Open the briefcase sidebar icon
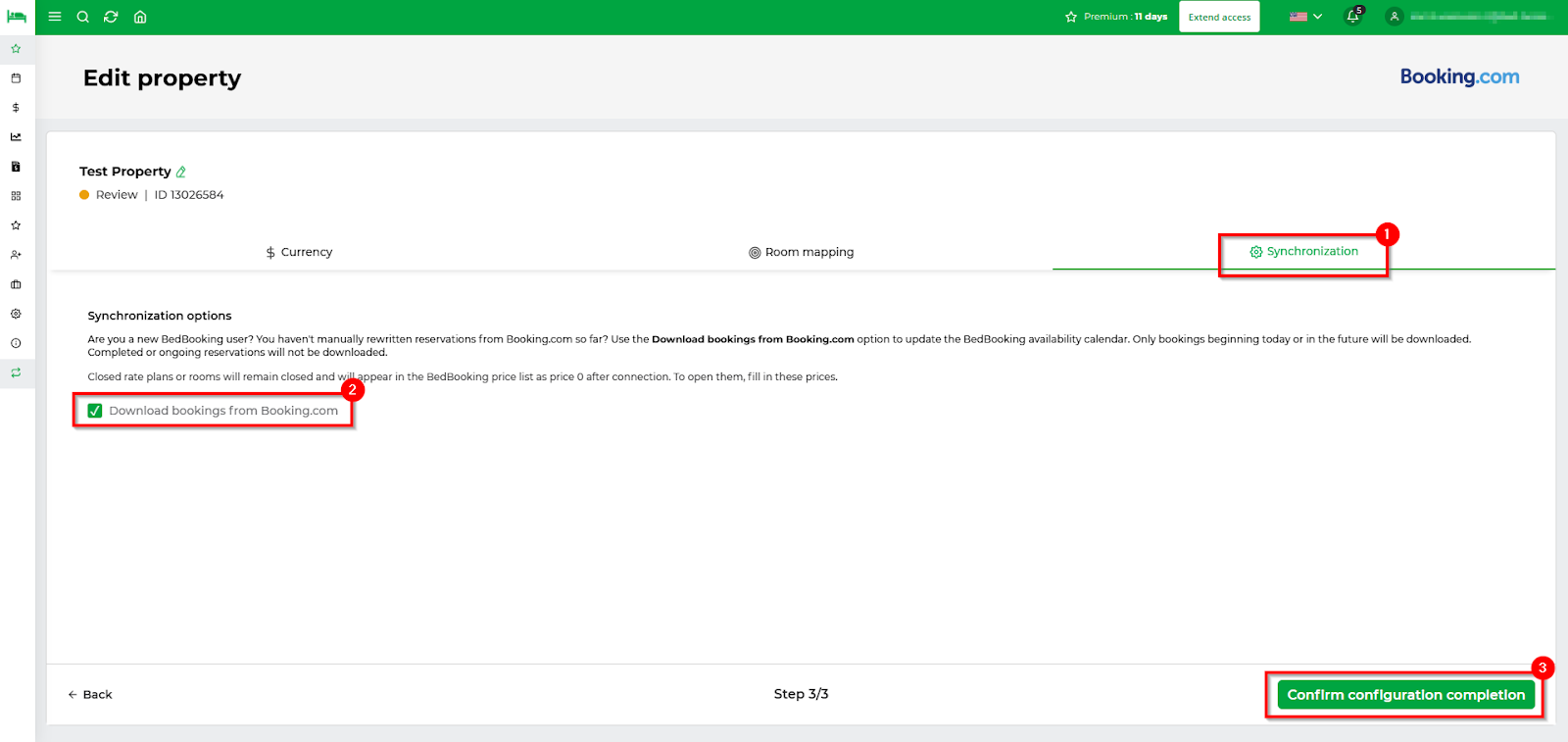 tap(16, 284)
